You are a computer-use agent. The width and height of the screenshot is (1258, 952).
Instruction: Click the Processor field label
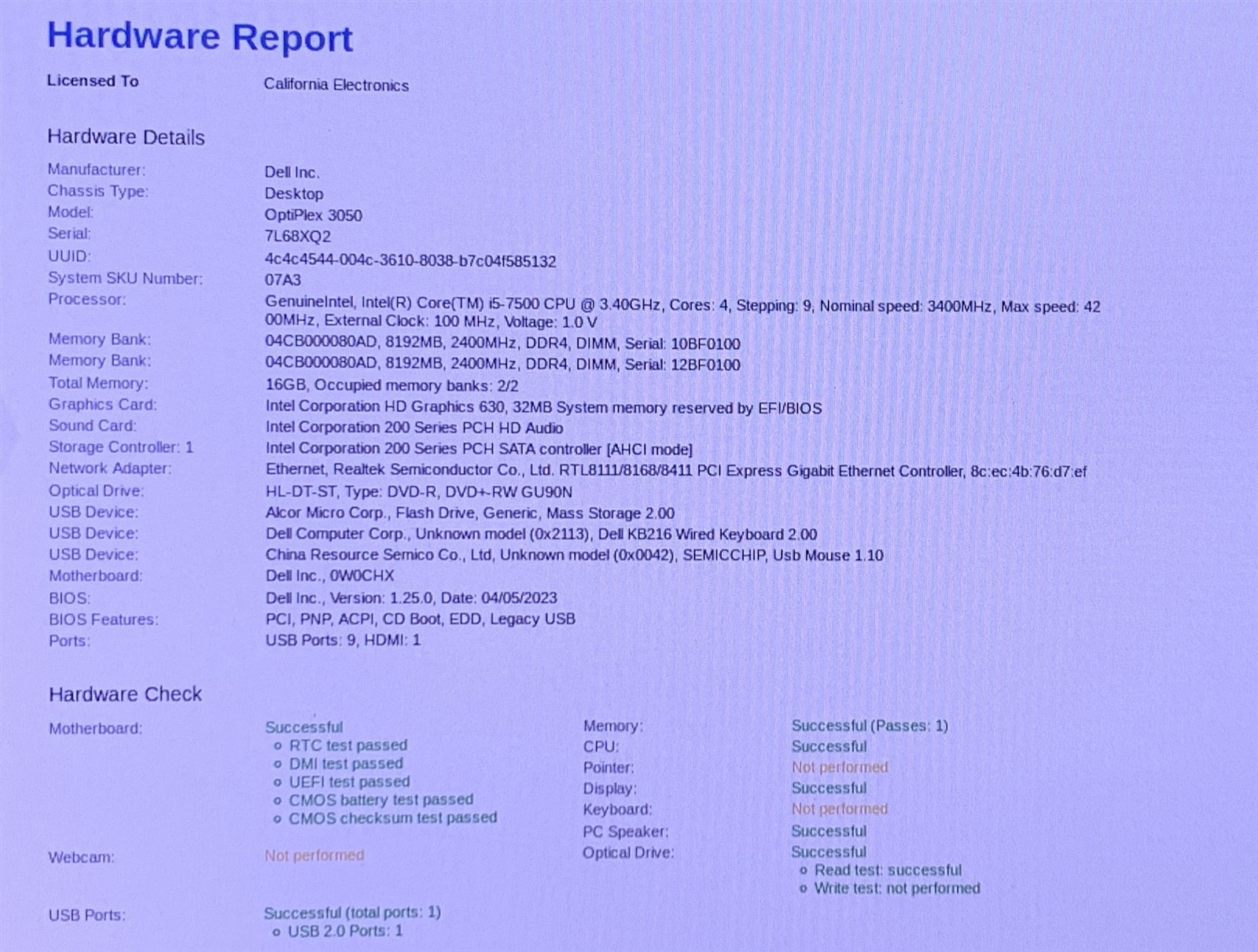[86, 300]
